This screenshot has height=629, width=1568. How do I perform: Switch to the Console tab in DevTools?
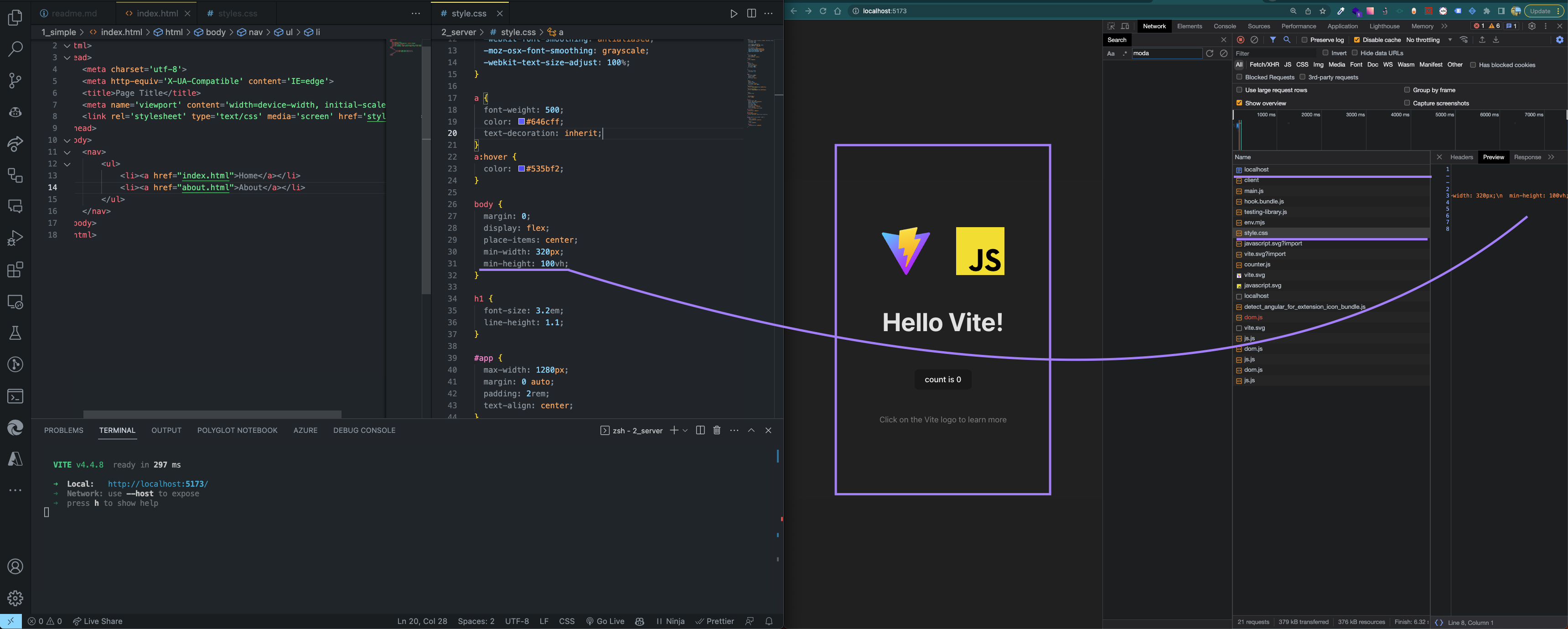tap(1224, 26)
